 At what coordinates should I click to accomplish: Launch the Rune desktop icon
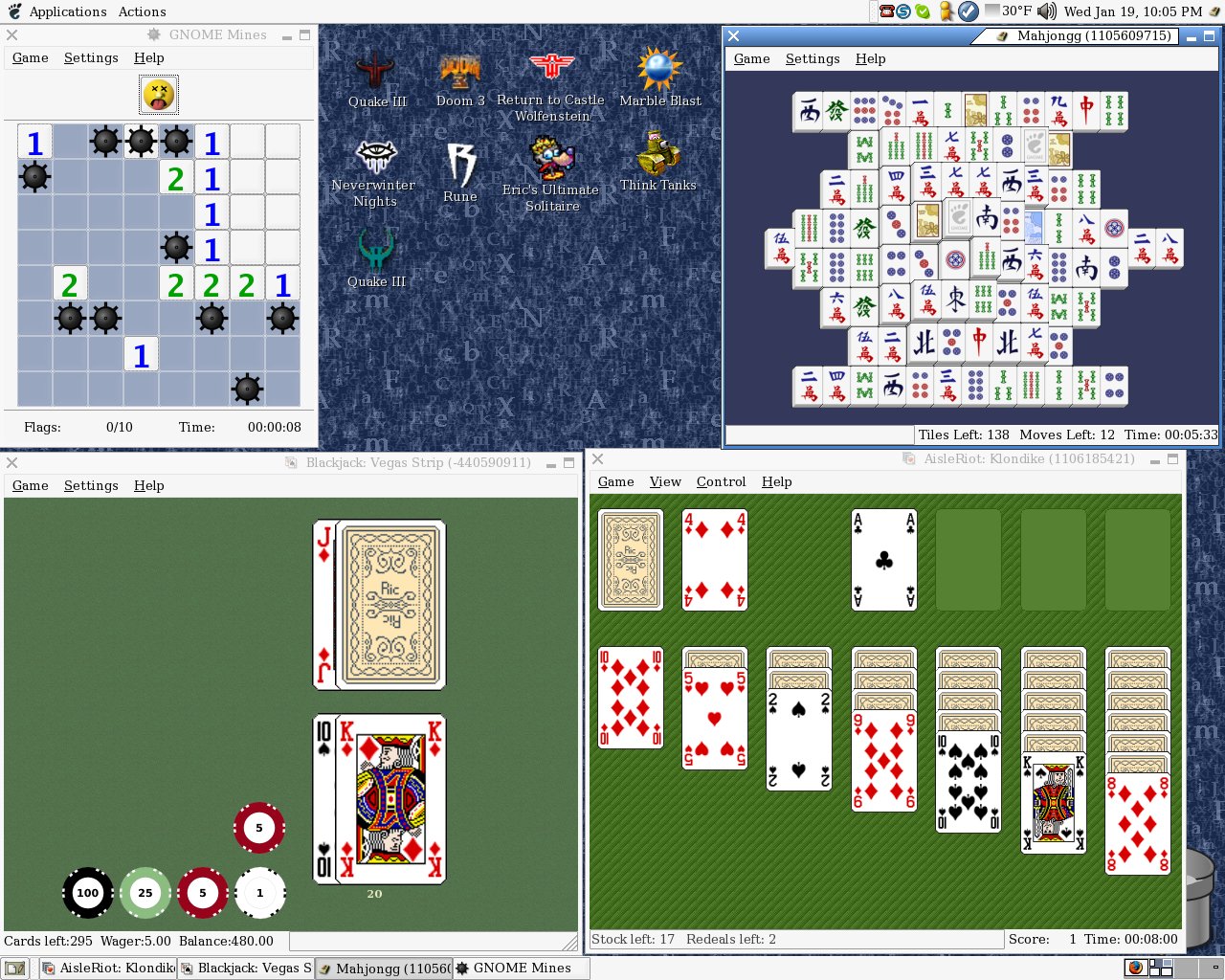pyautogui.click(x=460, y=172)
